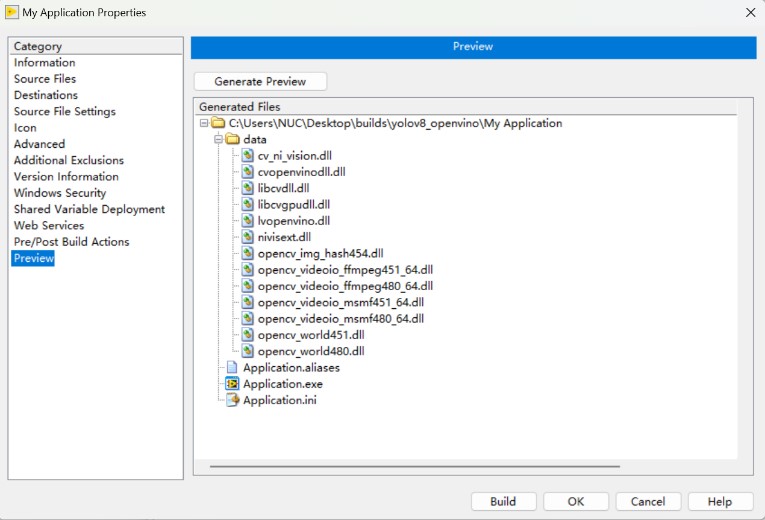This screenshot has height=520, width=765.
Task: Collapse the root My Application path node
Action: (204, 124)
